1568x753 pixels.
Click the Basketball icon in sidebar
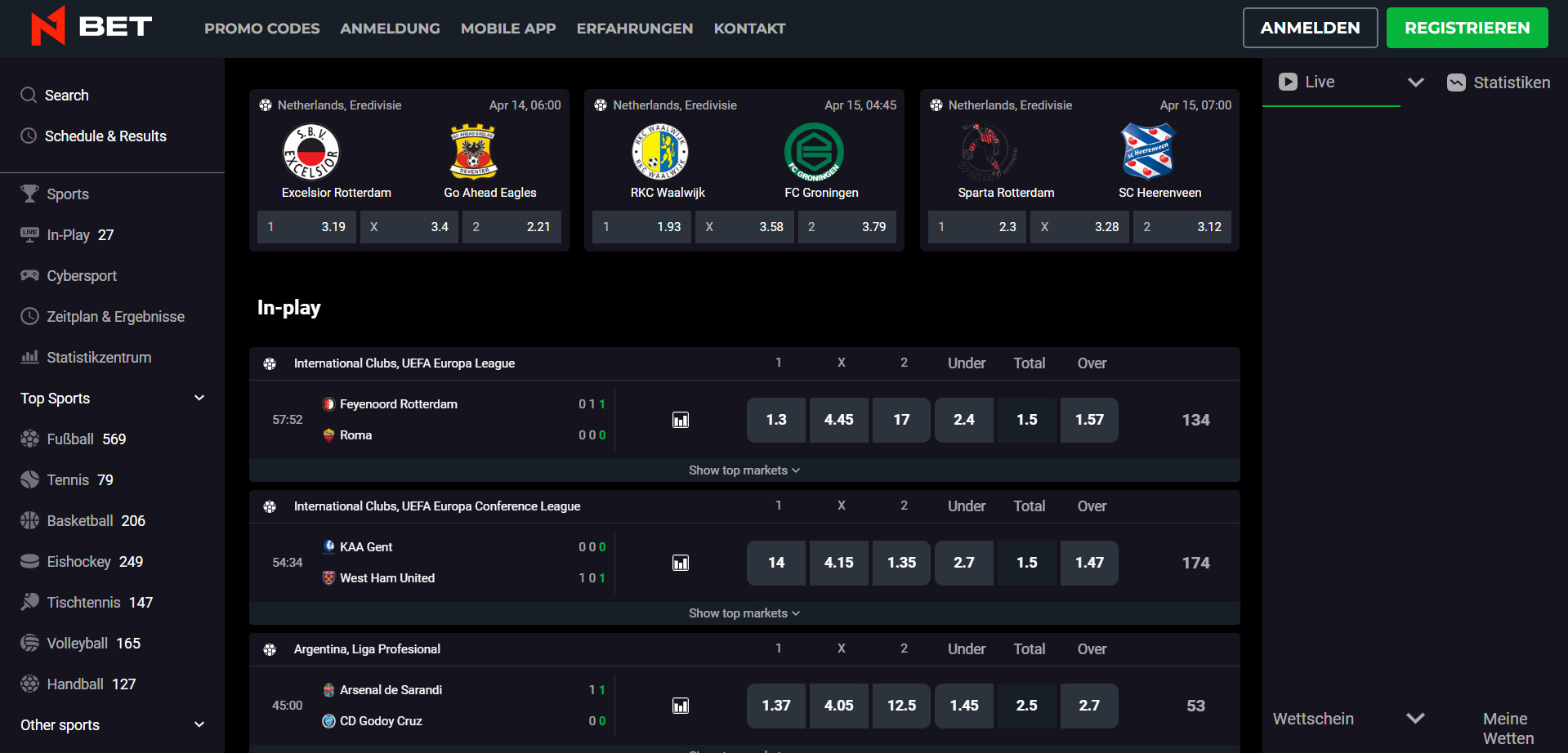[x=29, y=520]
